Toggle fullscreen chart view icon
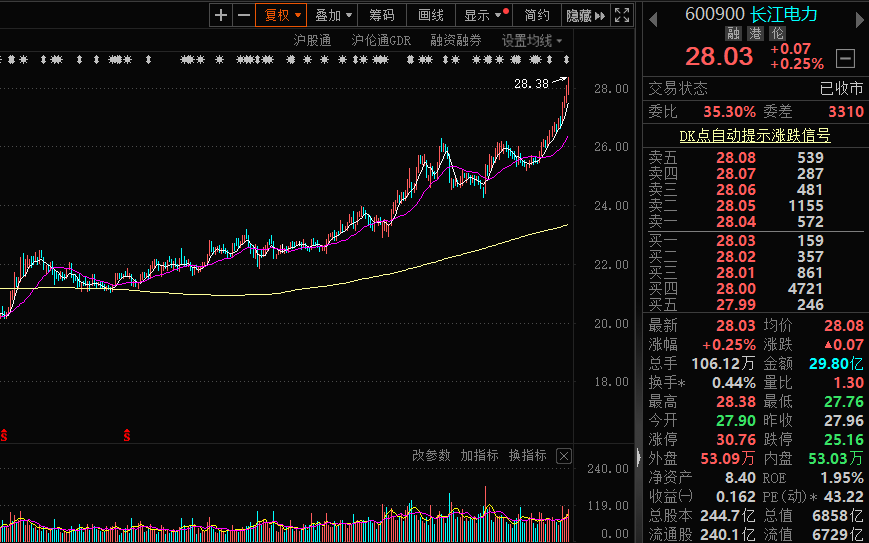The height and width of the screenshot is (543, 869). (622, 15)
